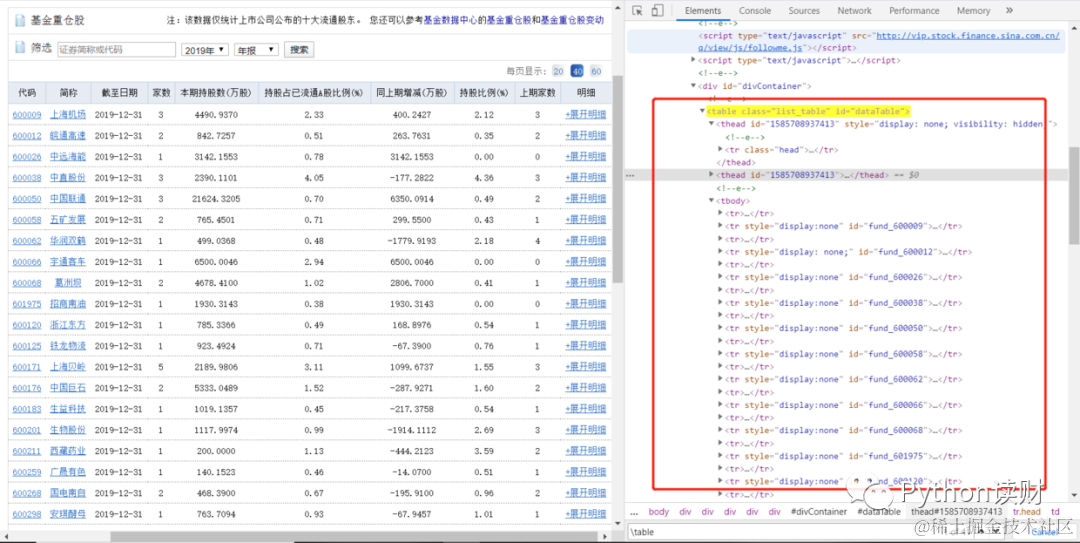Open the 年报 report type dropdown
The width and height of the screenshot is (1080, 543).
[x=256, y=50]
